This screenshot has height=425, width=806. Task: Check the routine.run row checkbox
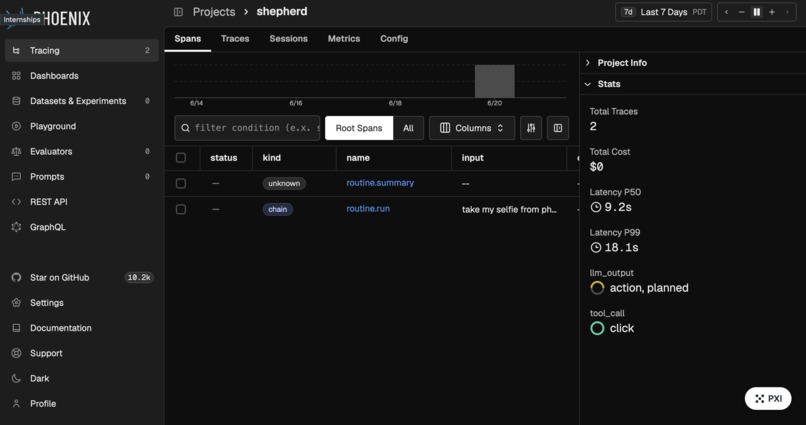181,209
